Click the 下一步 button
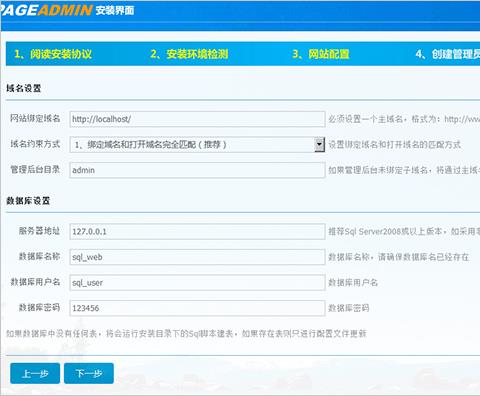The image size is (480, 396). click(89, 373)
